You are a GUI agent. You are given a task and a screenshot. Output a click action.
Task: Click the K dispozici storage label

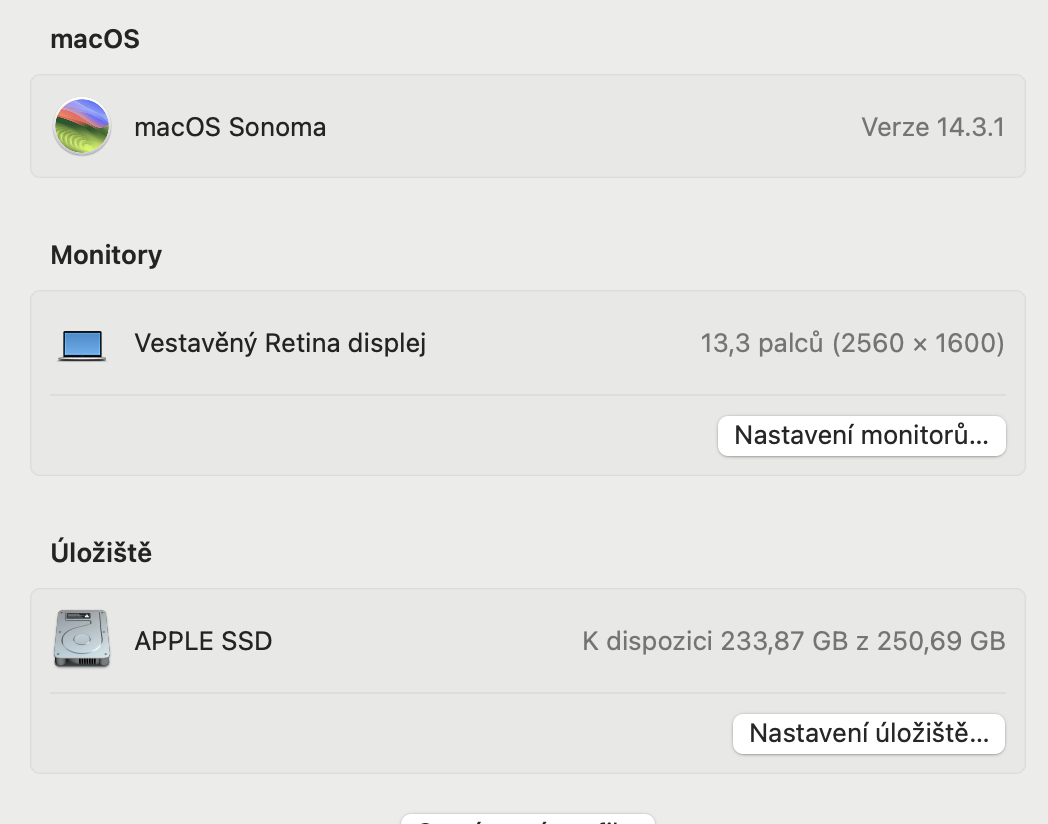point(647,641)
